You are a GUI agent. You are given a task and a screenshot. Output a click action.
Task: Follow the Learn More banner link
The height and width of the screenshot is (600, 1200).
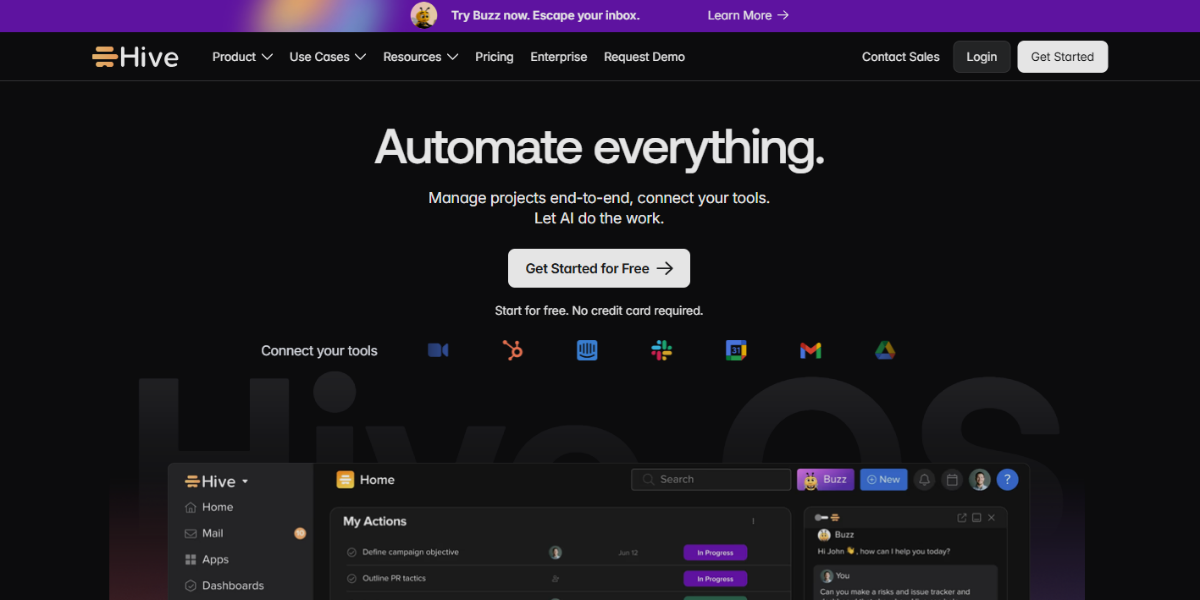point(748,15)
